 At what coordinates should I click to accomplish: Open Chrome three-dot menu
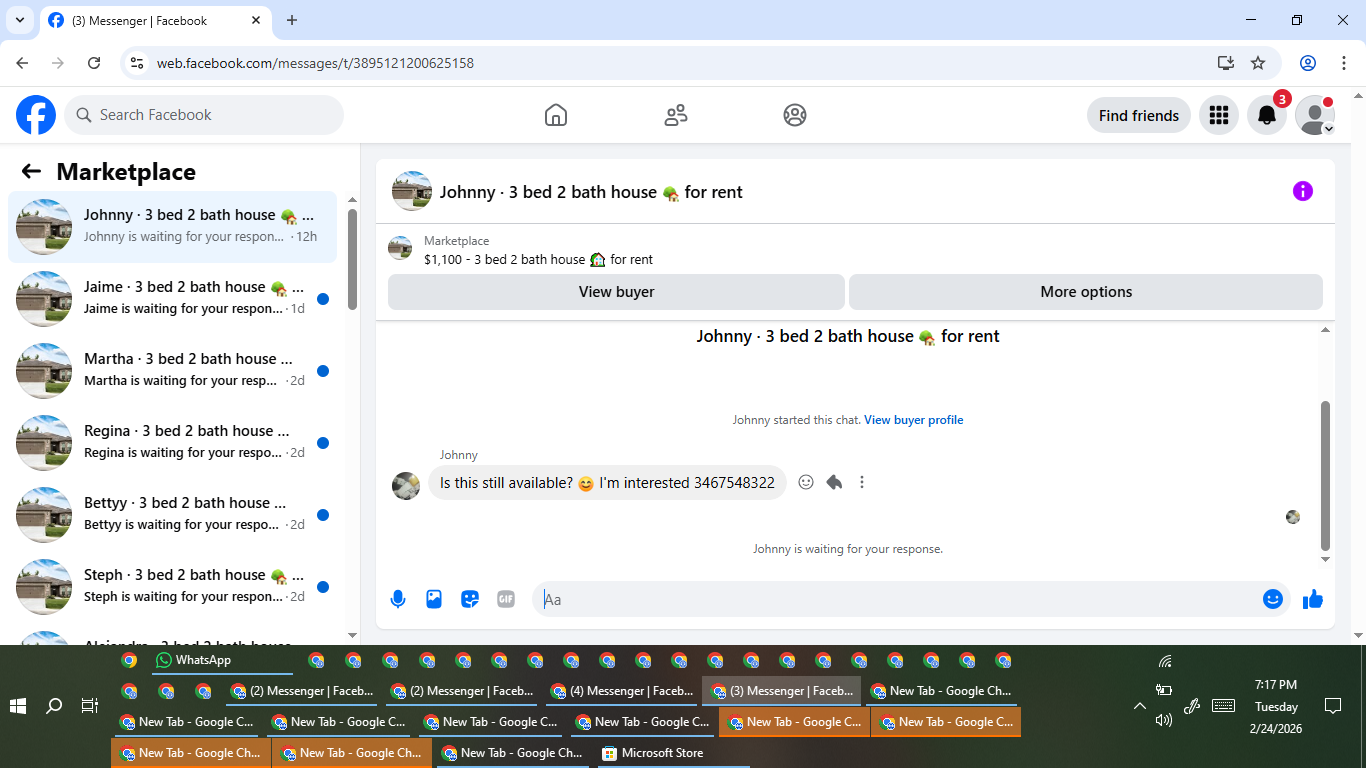coord(1344,63)
